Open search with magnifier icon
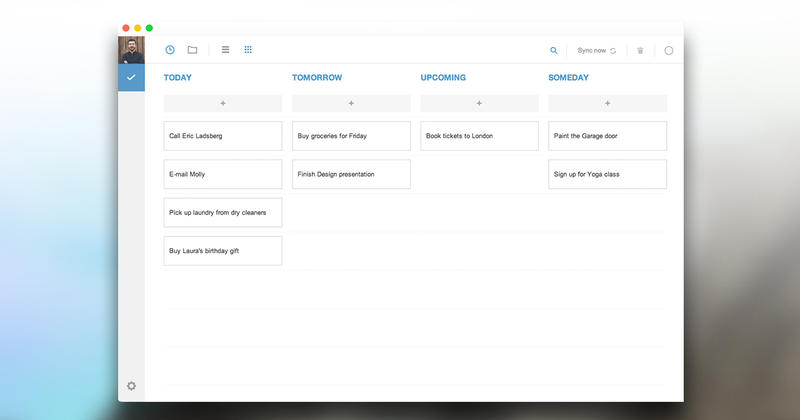 click(554, 51)
